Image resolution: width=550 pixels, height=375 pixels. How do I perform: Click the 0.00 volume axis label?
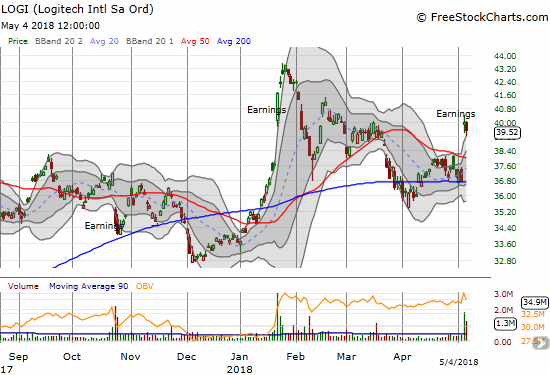(502, 342)
